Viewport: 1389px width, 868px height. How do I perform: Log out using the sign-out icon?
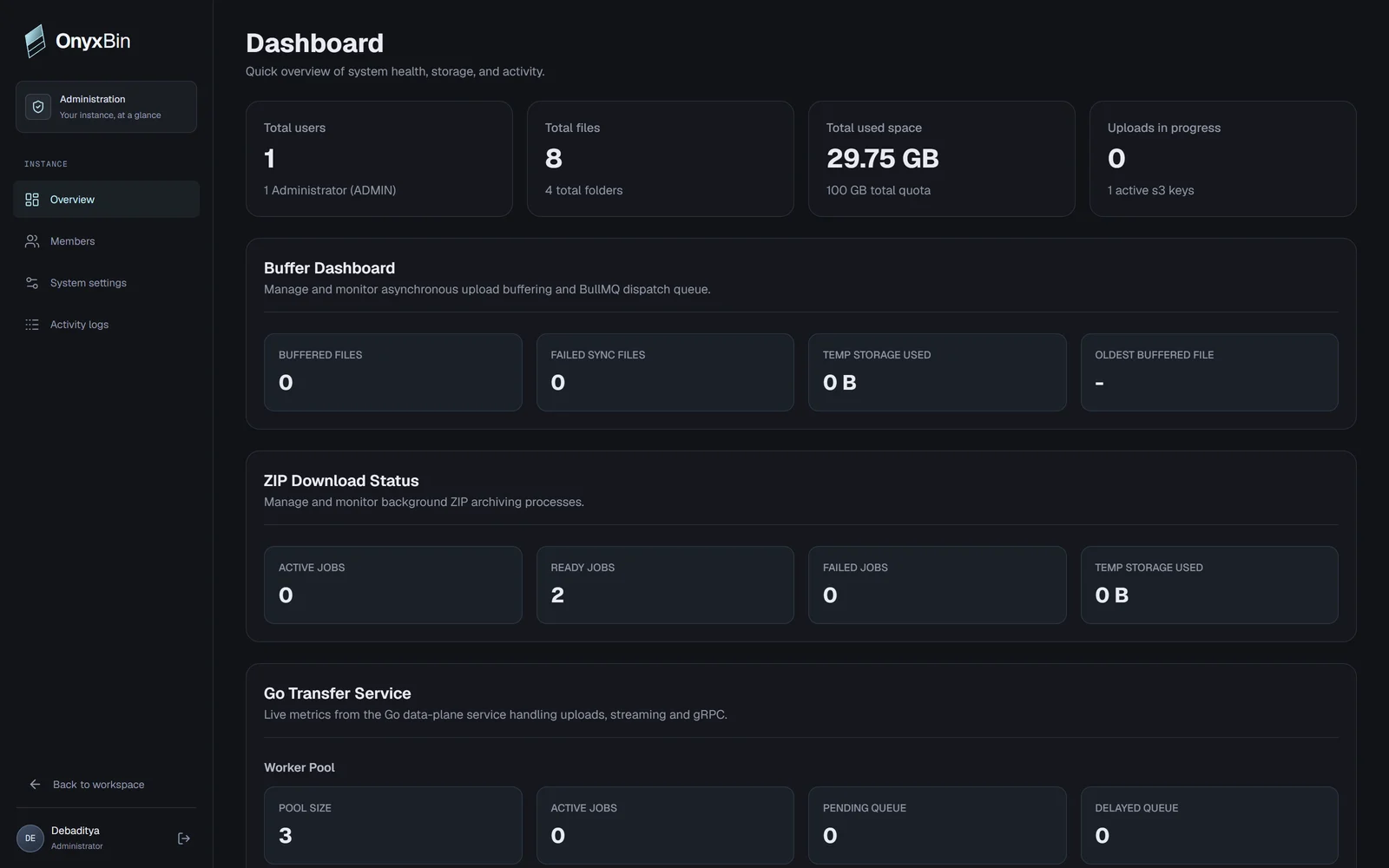pyautogui.click(x=184, y=838)
